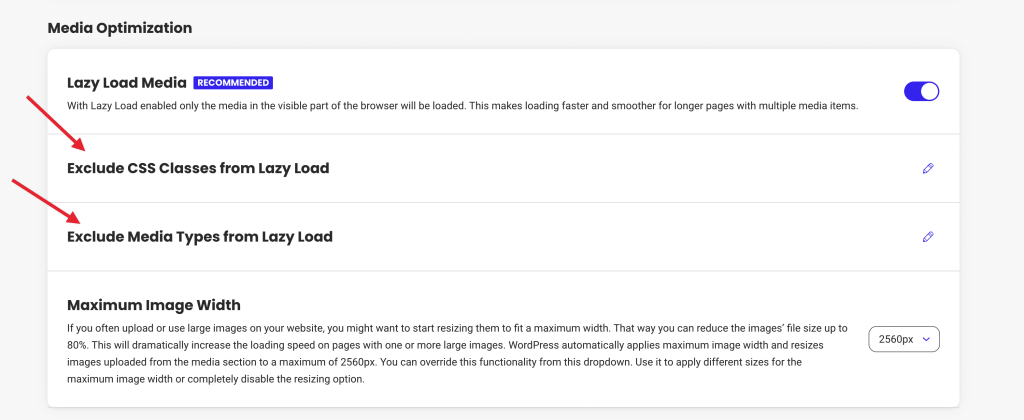Click the lower red arrow annotation
Image resolution: width=1024 pixels, height=420 pixels.
tap(48, 201)
